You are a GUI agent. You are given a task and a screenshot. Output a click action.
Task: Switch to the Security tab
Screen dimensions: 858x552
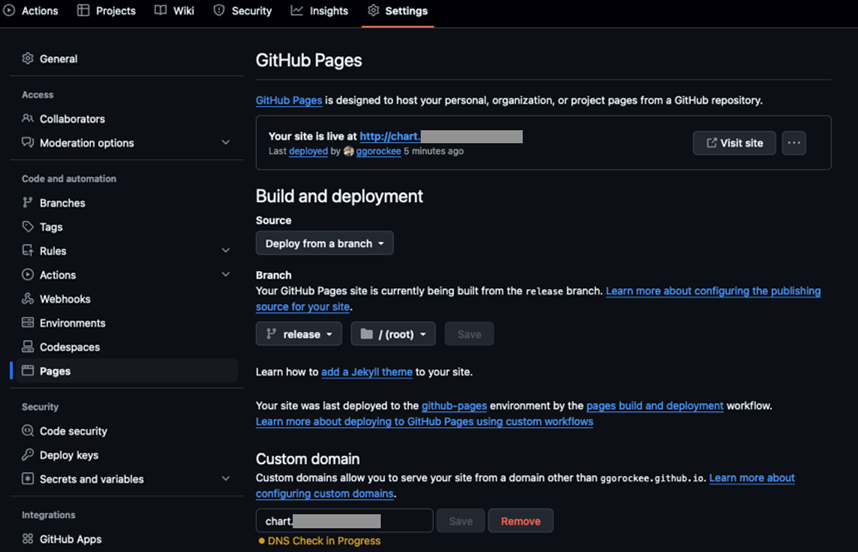(242, 10)
